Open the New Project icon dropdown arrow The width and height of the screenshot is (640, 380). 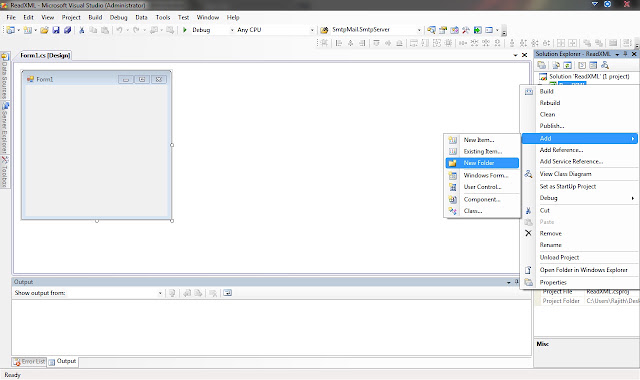click(x=18, y=30)
